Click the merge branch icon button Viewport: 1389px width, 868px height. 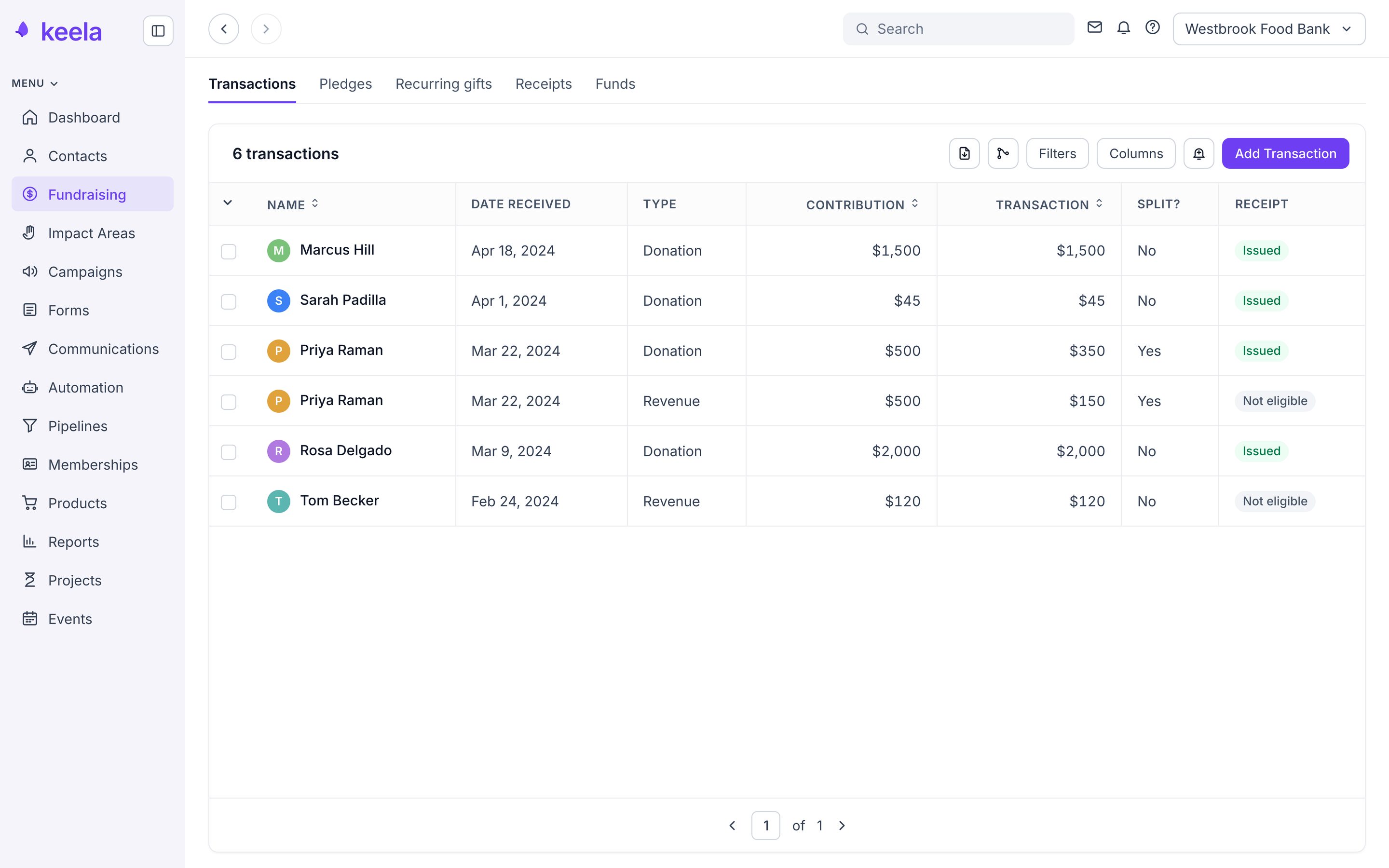(1003, 153)
